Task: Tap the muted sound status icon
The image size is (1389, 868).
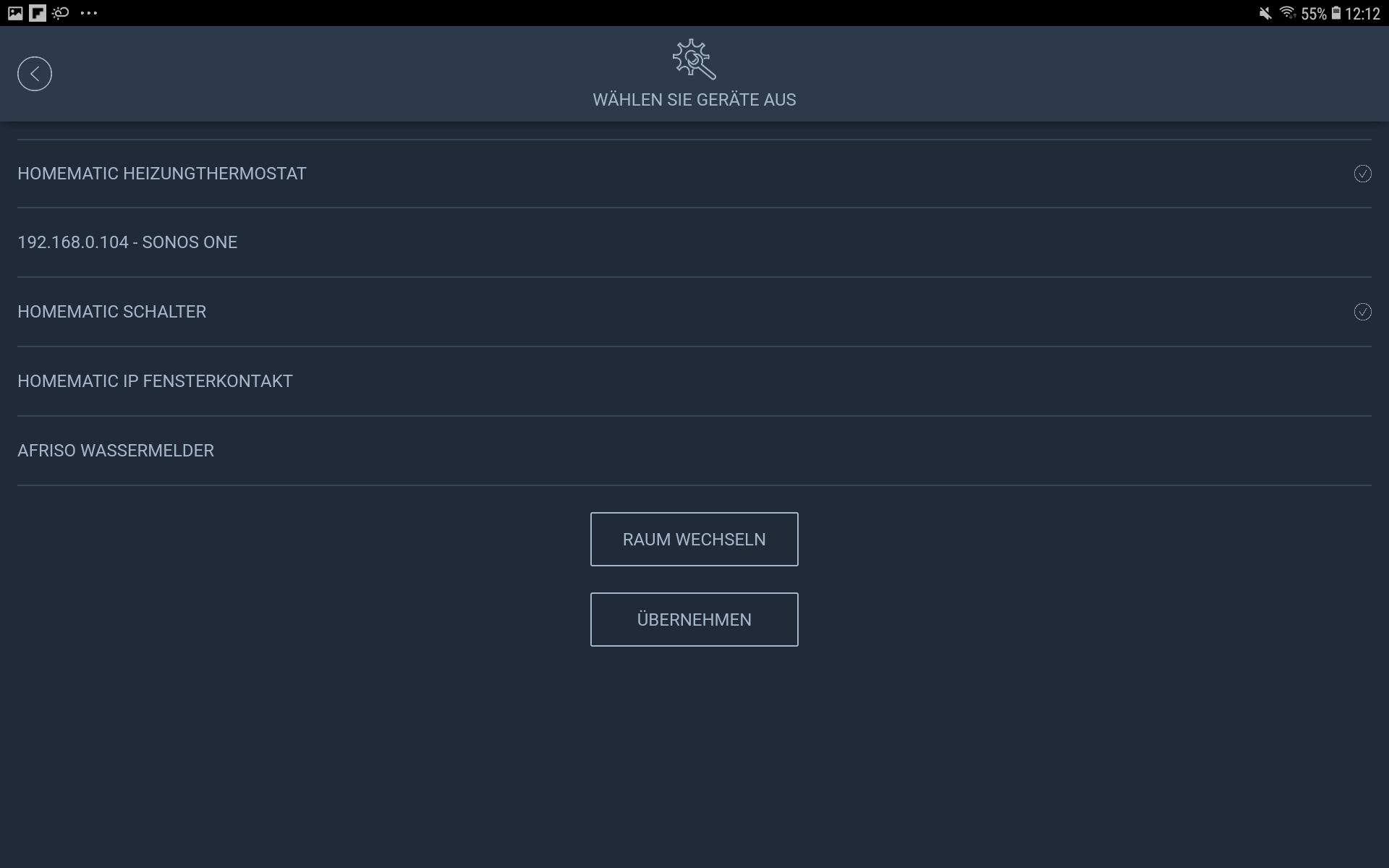Action: (1265, 13)
